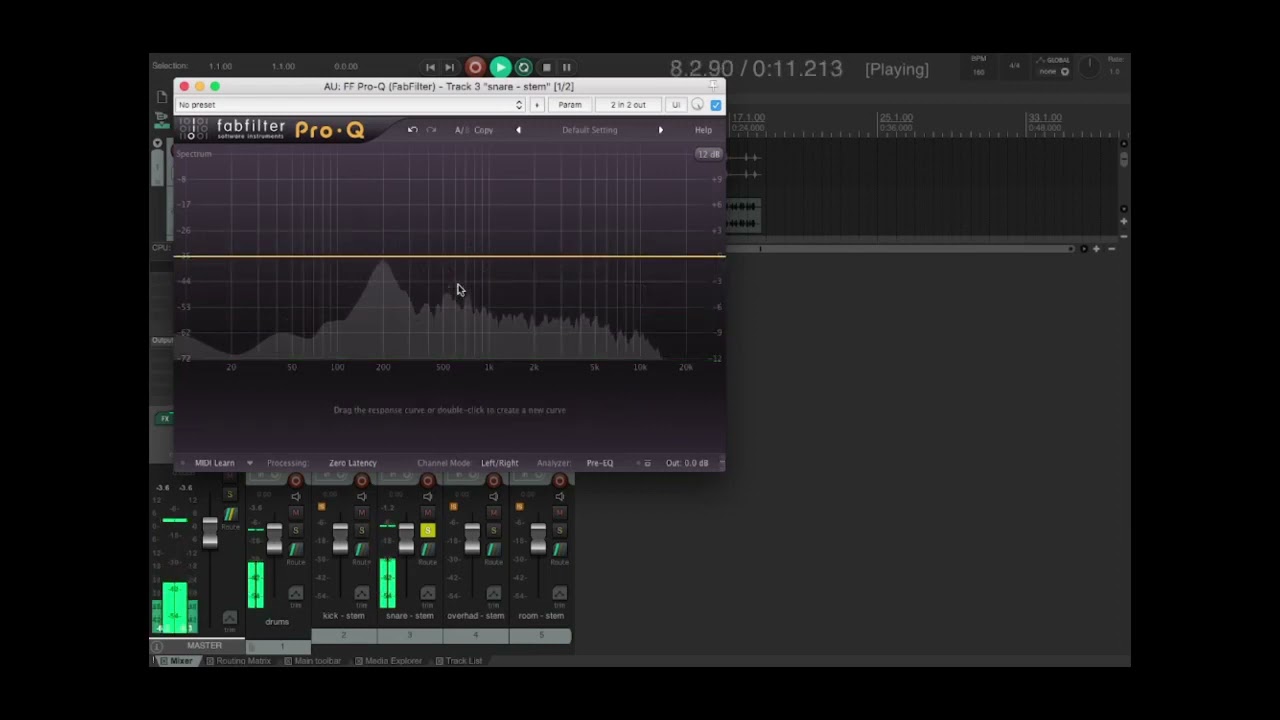1280x720 pixels.
Task: Solo the kick - stem track
Action: (361, 531)
